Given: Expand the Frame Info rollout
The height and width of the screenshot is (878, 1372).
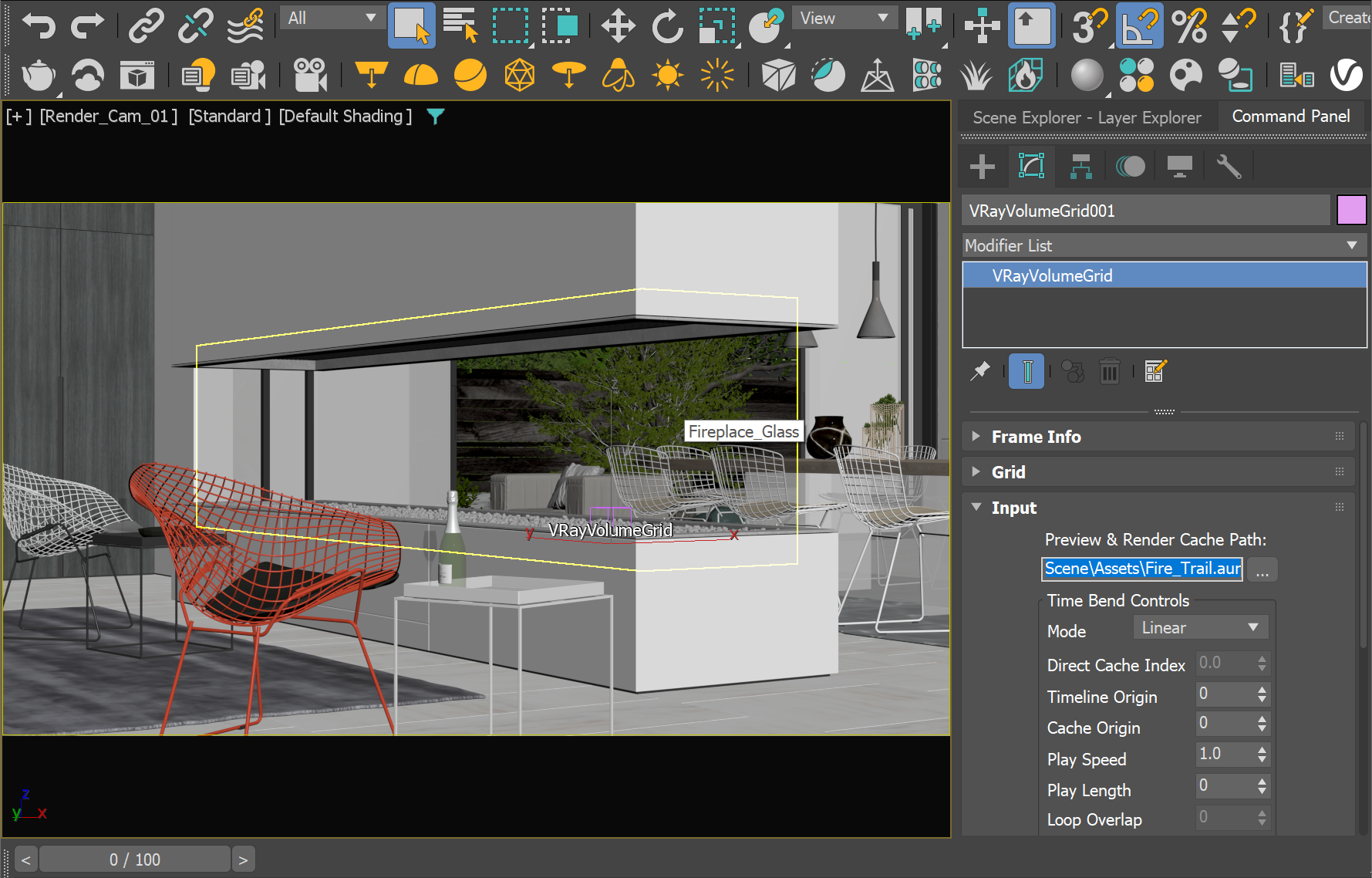Looking at the screenshot, I should pos(1036,437).
